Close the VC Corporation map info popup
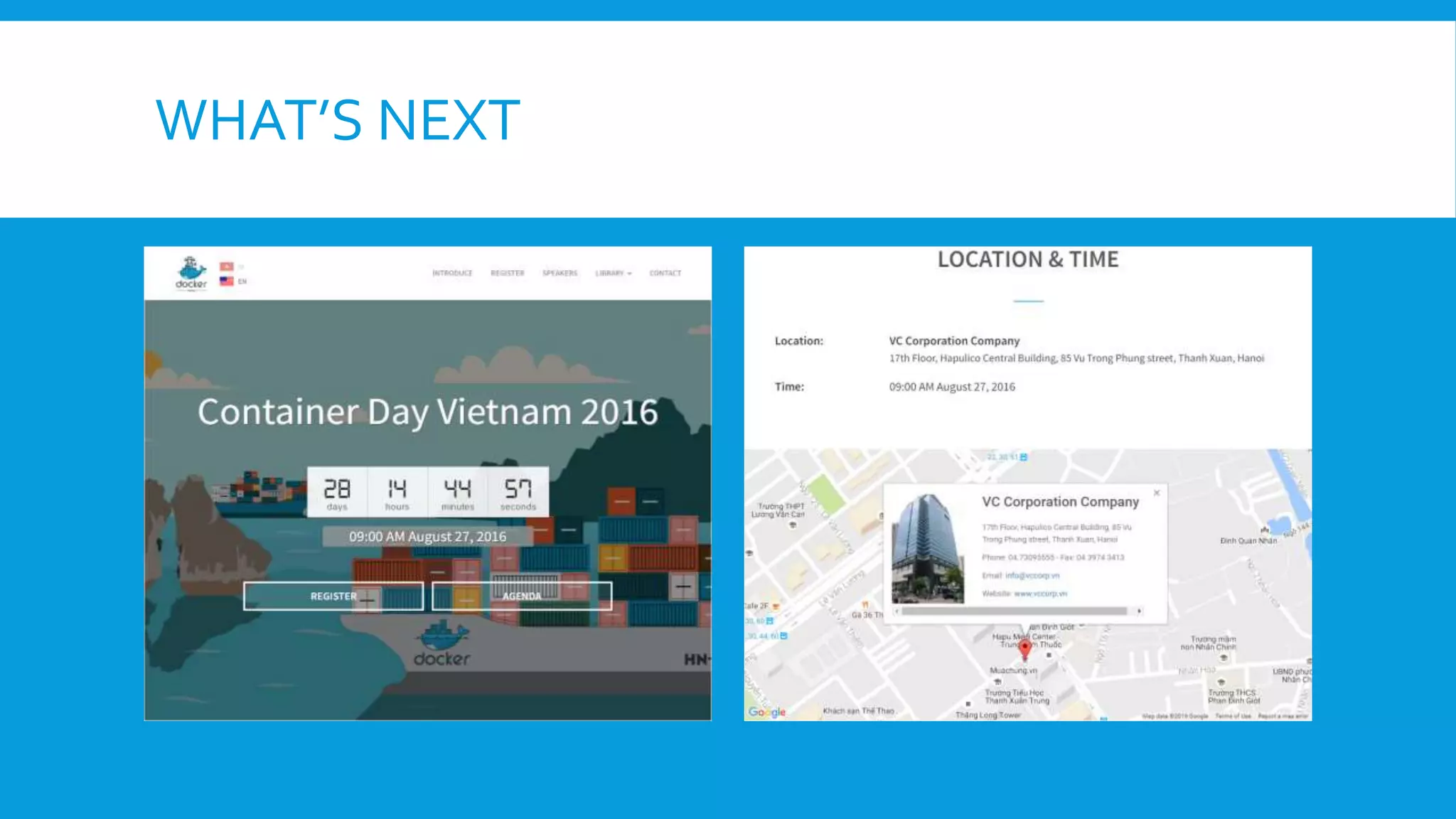 pyautogui.click(x=1157, y=493)
